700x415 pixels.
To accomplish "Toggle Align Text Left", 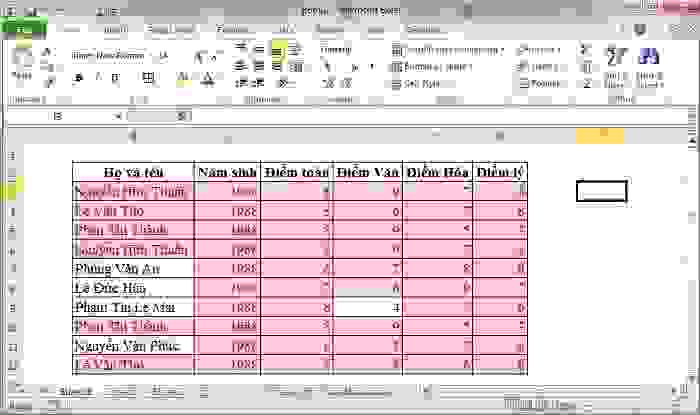I will pyautogui.click(x=241, y=66).
